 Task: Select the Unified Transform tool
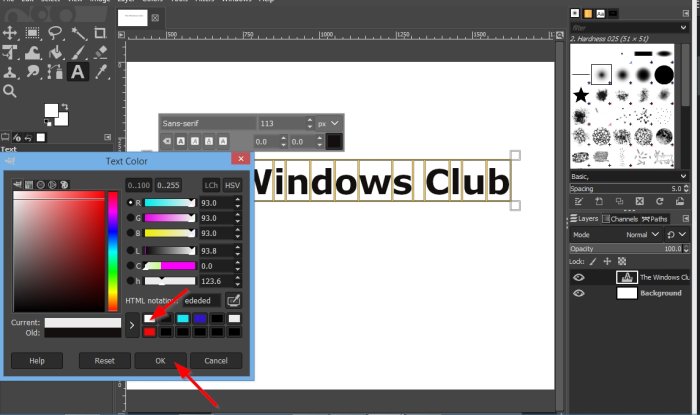pyautogui.click(x=9, y=53)
